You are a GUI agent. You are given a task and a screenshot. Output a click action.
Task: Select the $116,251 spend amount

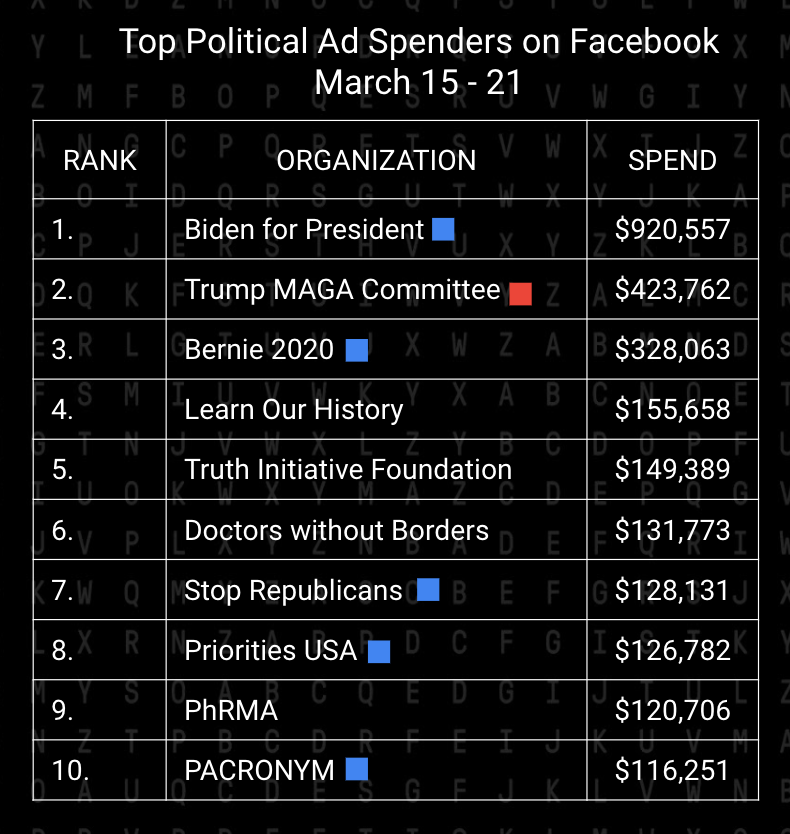pos(672,770)
